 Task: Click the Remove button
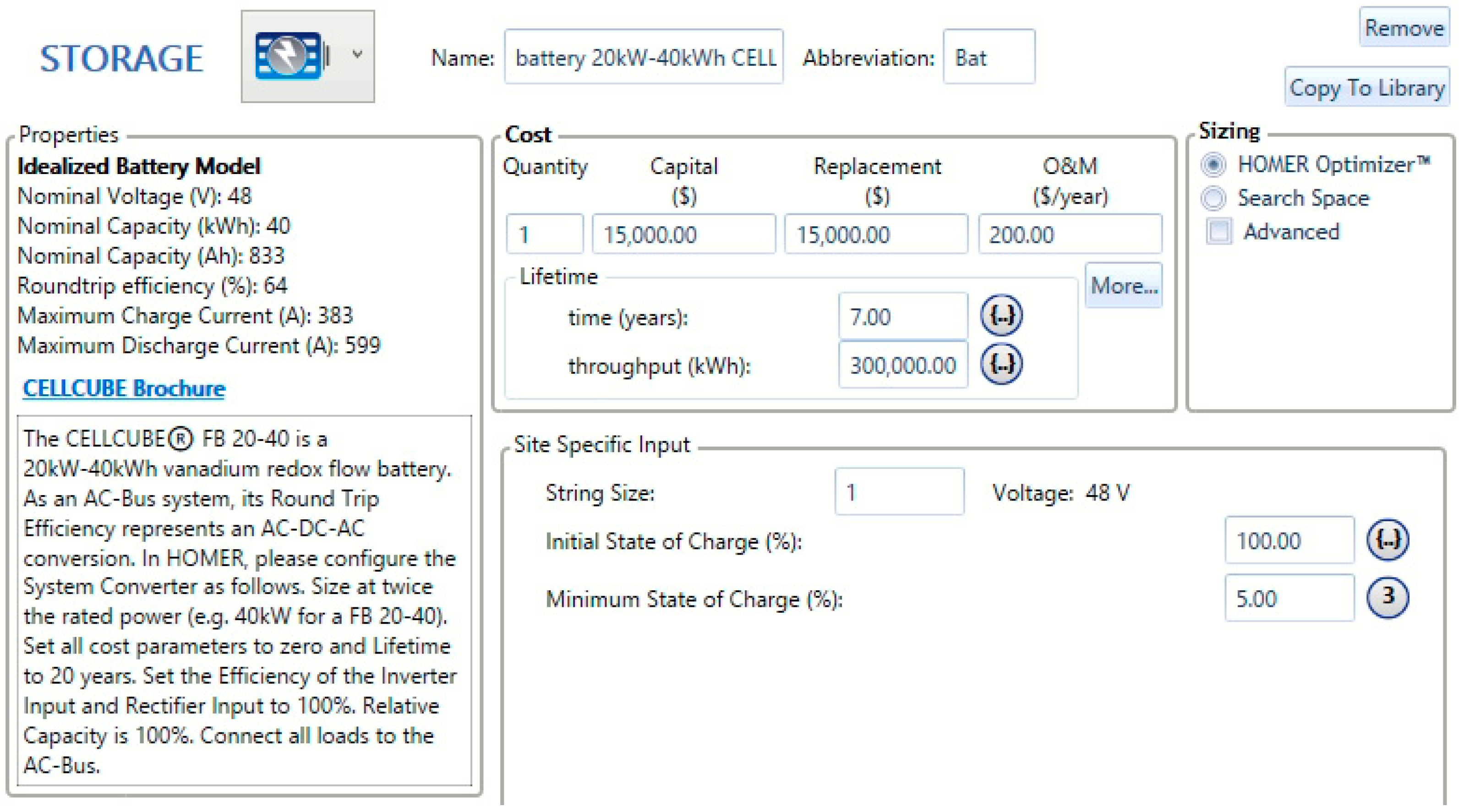1404,28
